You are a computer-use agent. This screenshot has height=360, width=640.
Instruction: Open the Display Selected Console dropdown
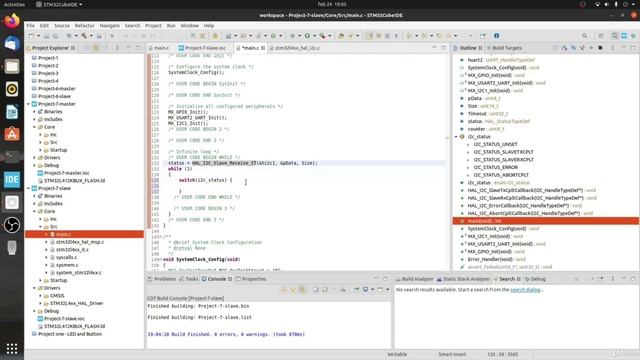pyautogui.click(x=372, y=289)
